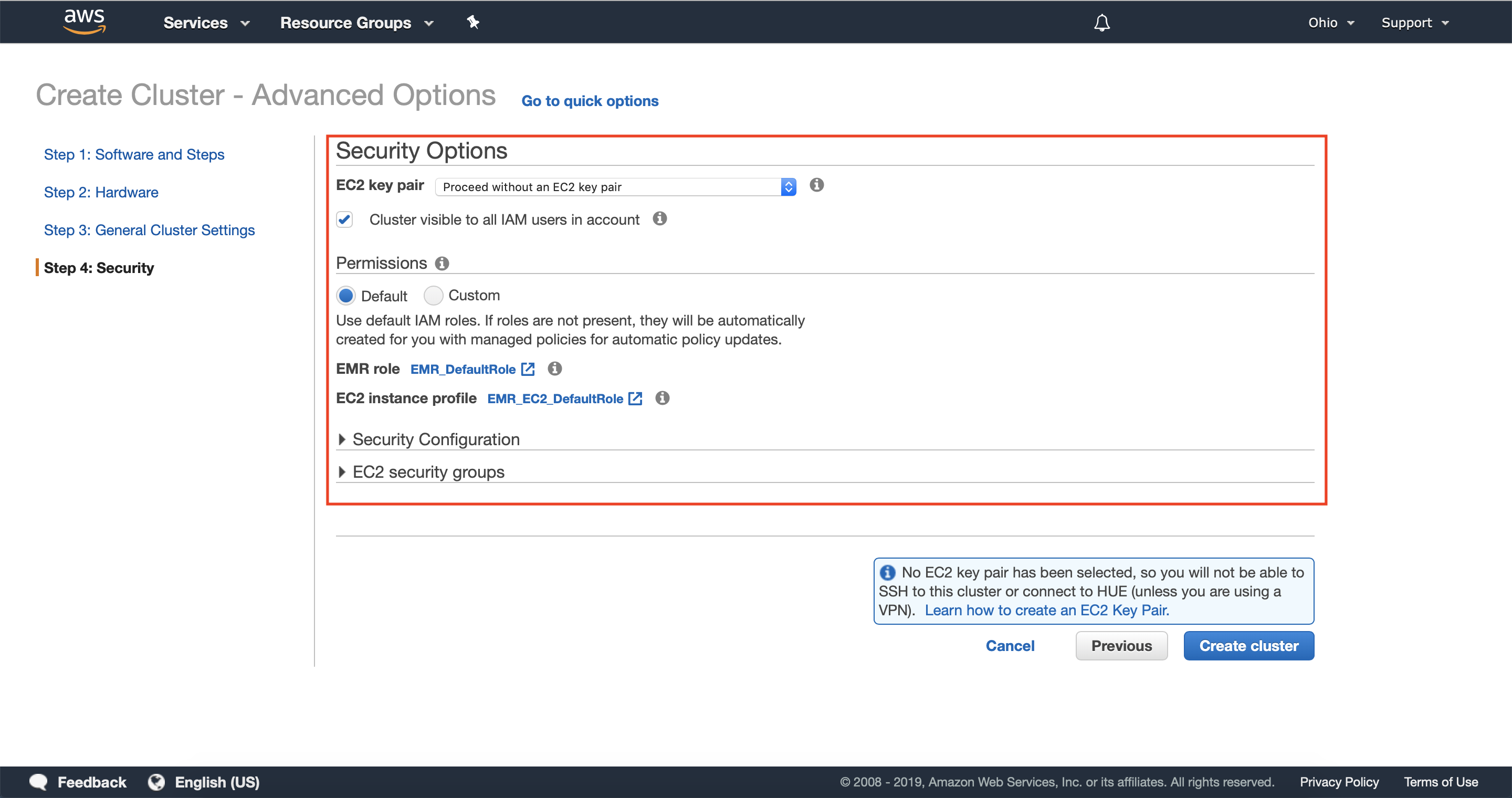Select the Default permissions radio button
This screenshot has height=798, width=1512.
tap(346, 296)
